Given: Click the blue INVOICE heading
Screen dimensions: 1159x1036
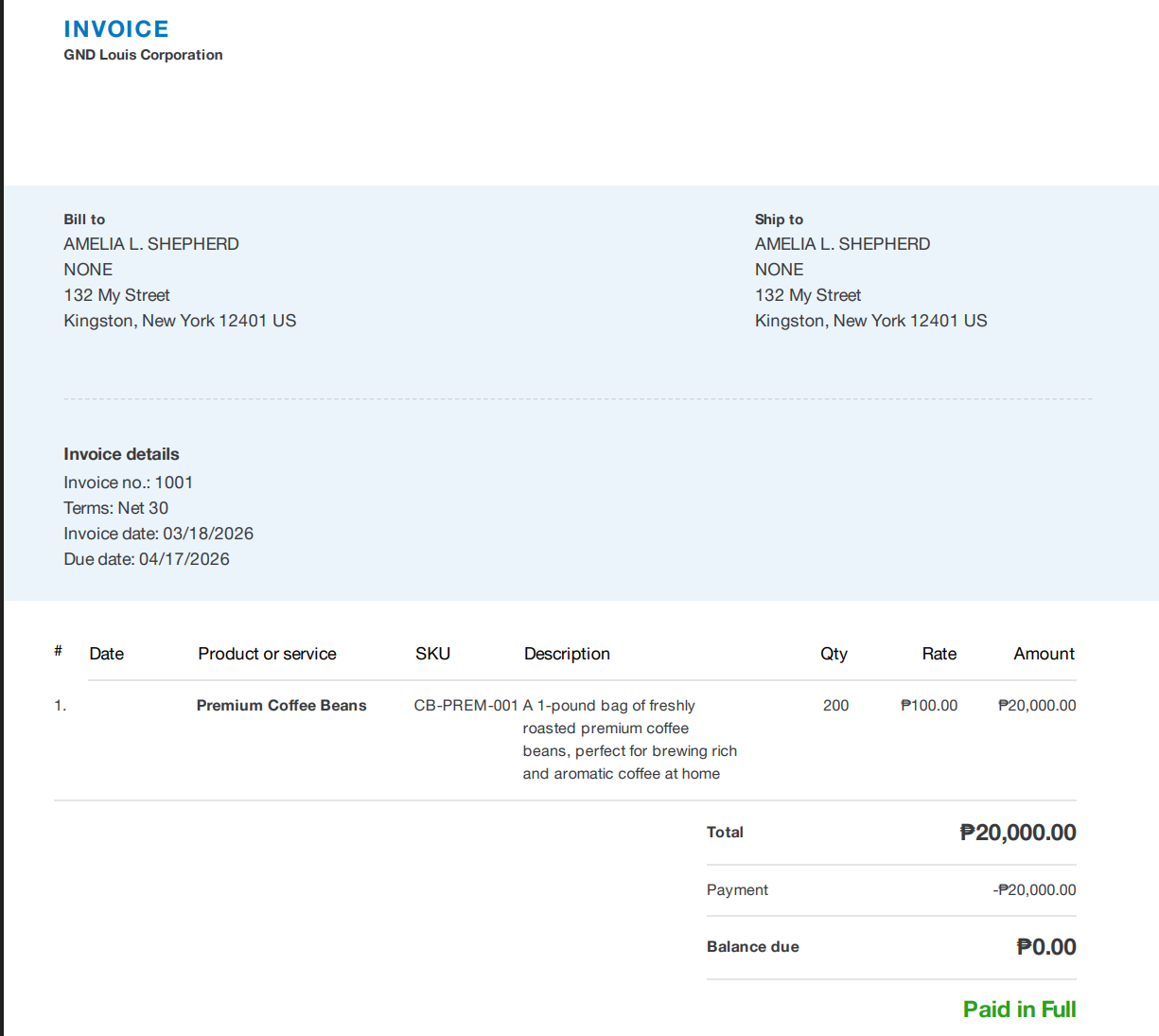Looking at the screenshot, I should (116, 29).
